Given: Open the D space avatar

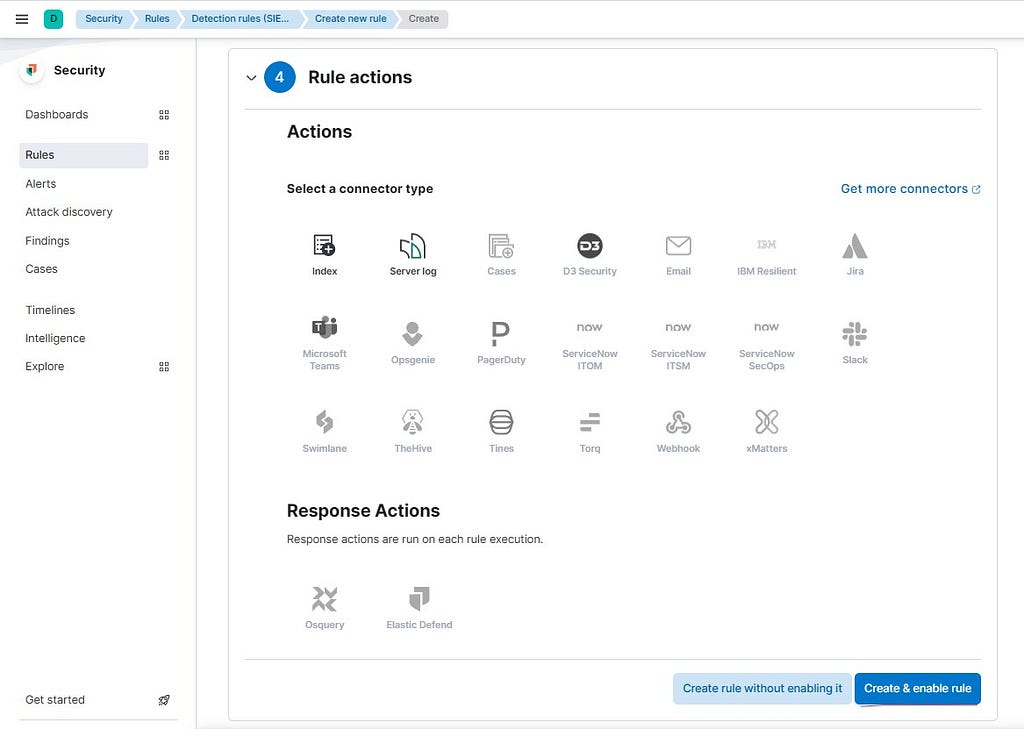Looking at the screenshot, I should 54,19.
